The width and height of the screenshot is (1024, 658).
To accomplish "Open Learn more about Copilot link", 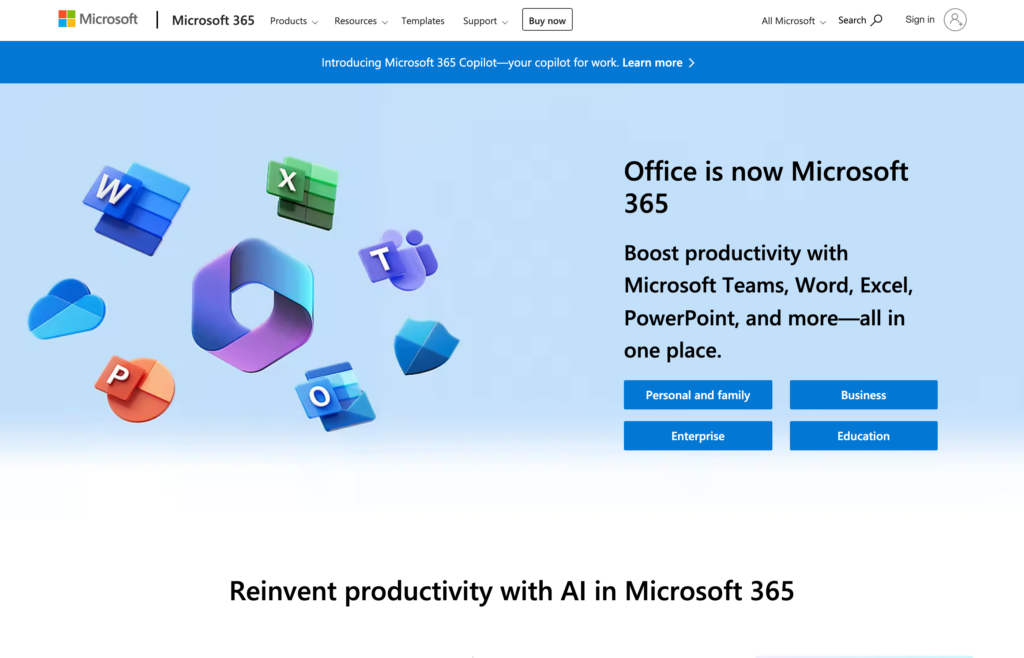I will click(x=658, y=63).
